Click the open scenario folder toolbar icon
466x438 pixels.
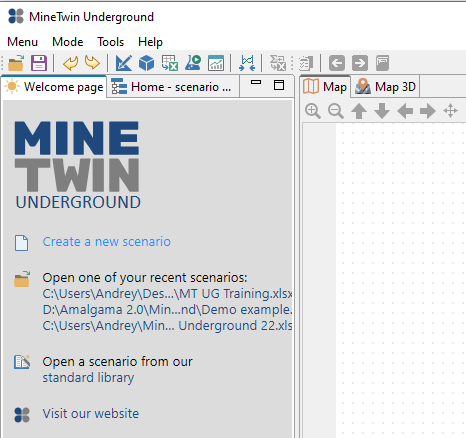click(x=16, y=63)
